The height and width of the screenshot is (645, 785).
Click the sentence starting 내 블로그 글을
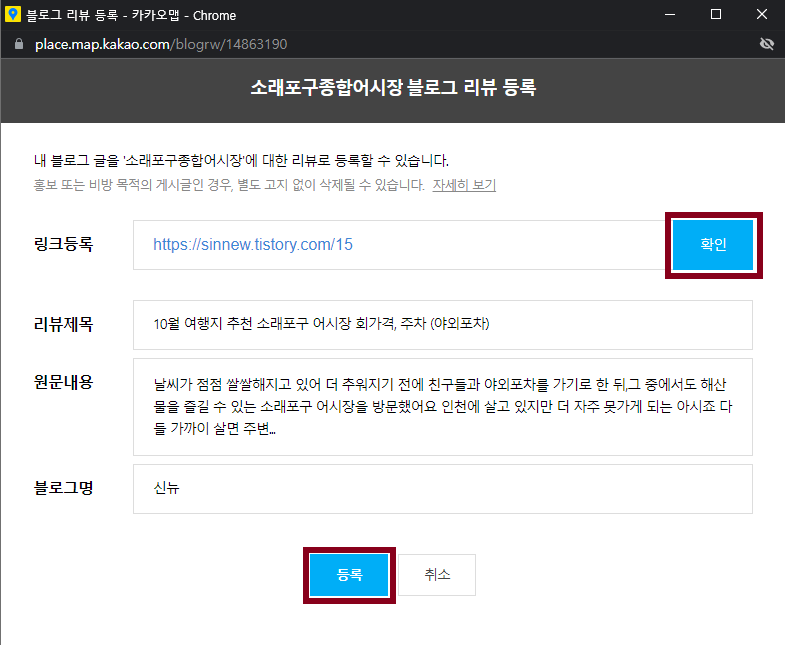(241, 161)
